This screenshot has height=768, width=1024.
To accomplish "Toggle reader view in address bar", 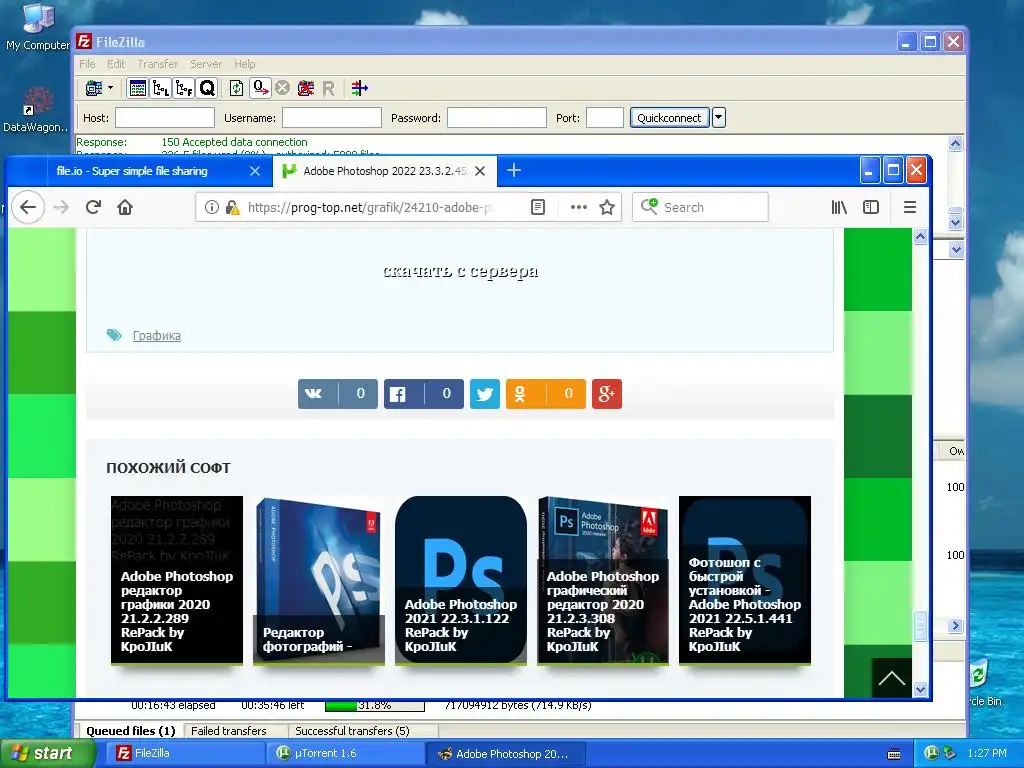I will [x=537, y=207].
